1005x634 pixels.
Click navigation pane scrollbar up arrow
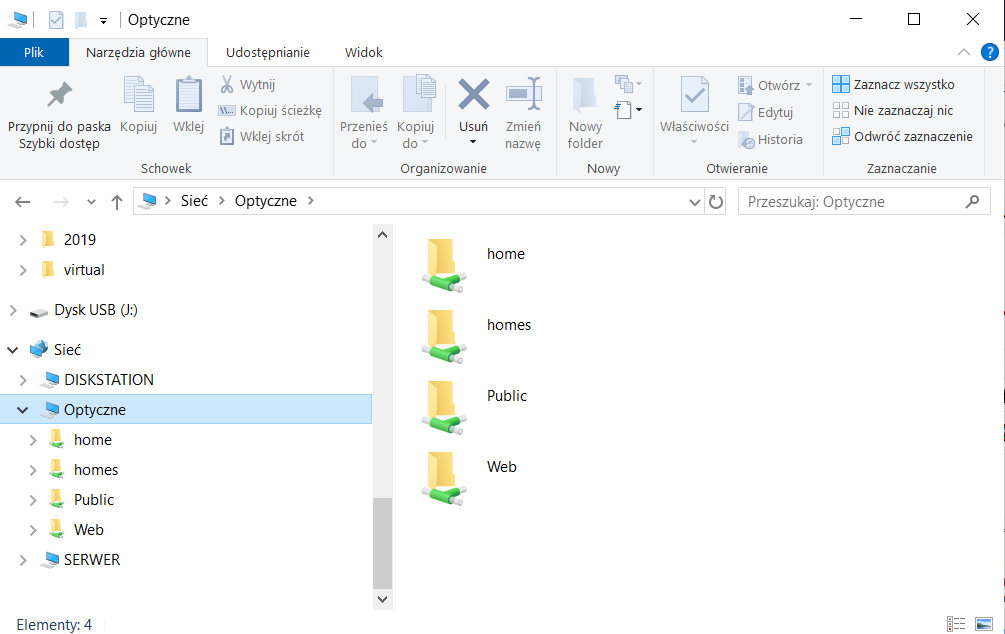[x=383, y=235]
